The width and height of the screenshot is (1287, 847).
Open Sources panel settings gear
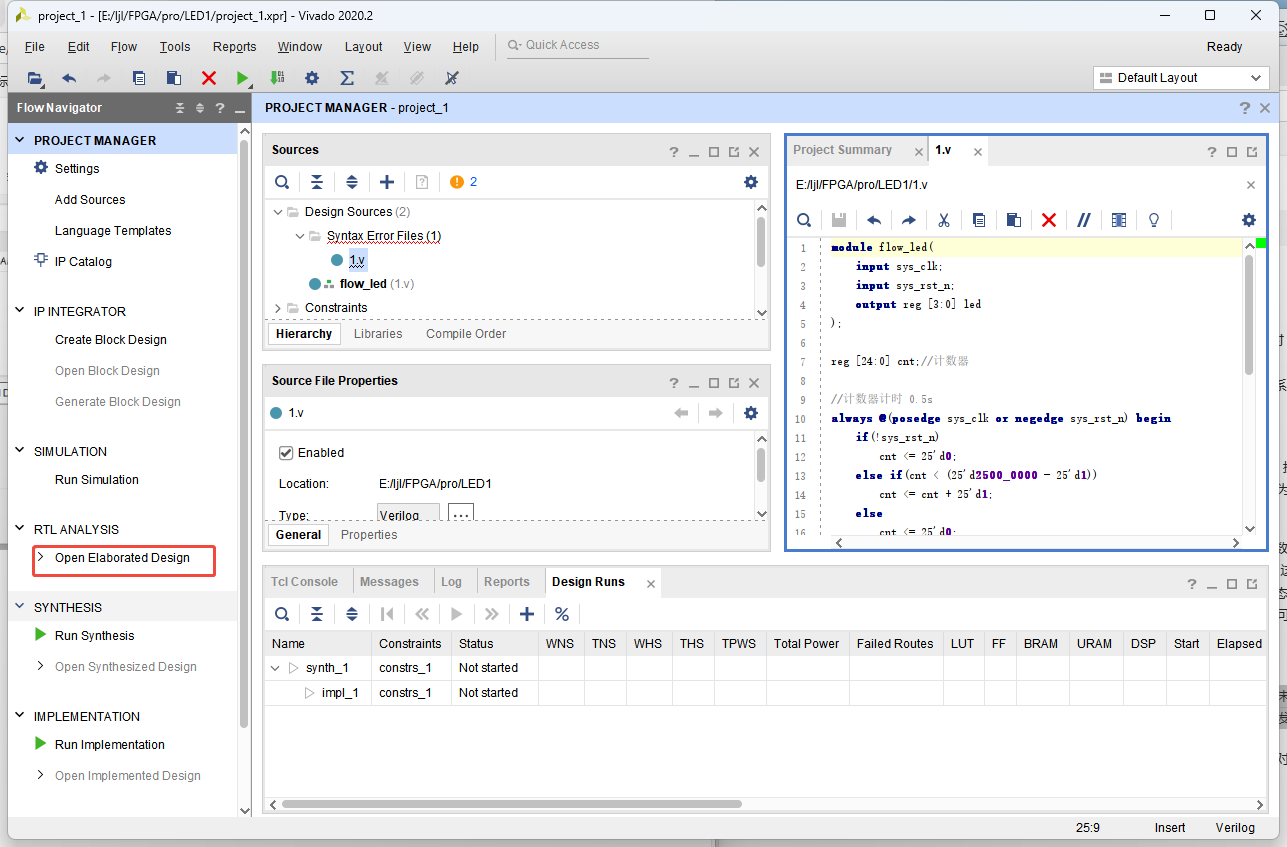tap(751, 182)
